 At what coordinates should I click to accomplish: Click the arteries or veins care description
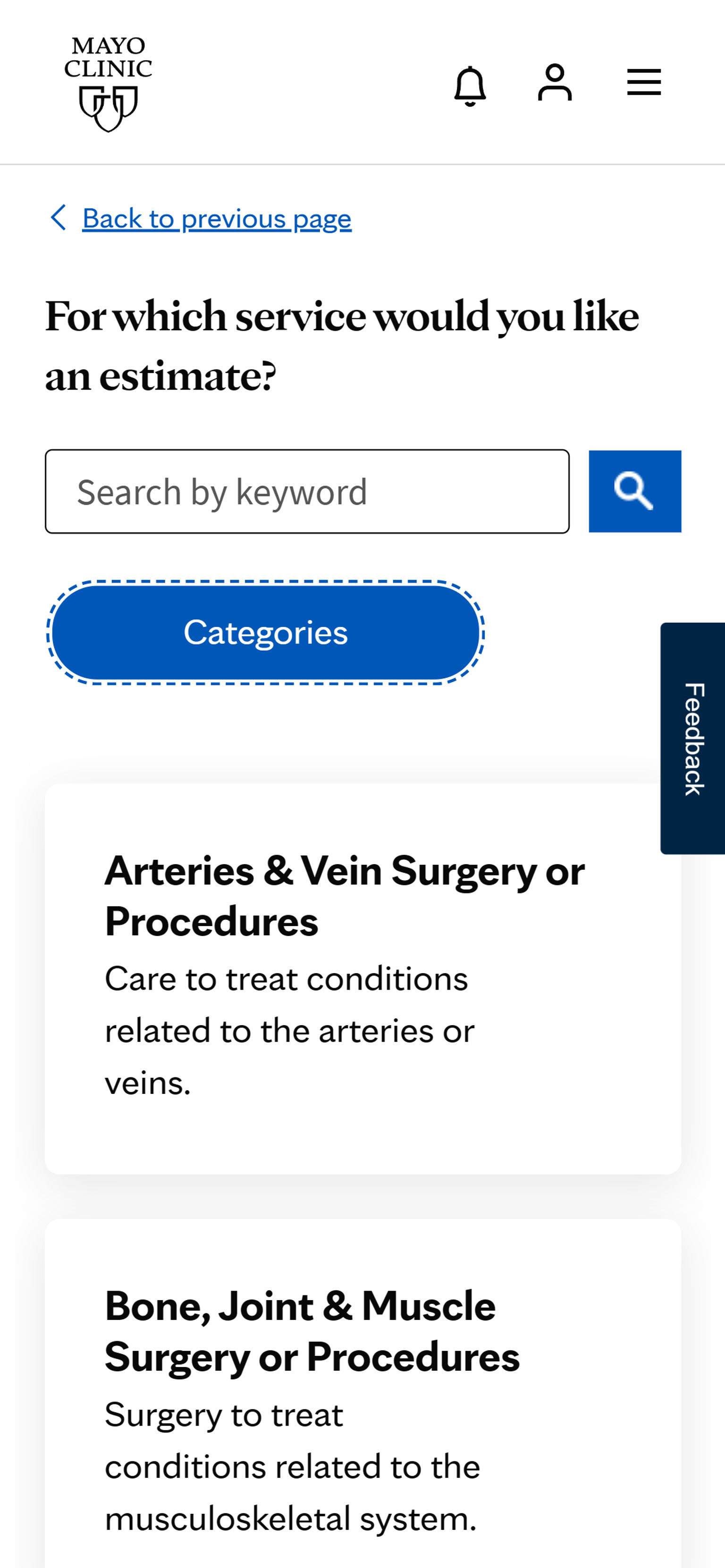(289, 1031)
